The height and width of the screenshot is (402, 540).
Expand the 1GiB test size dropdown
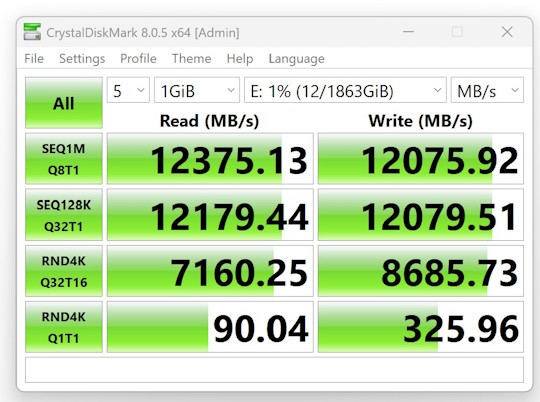(197, 90)
